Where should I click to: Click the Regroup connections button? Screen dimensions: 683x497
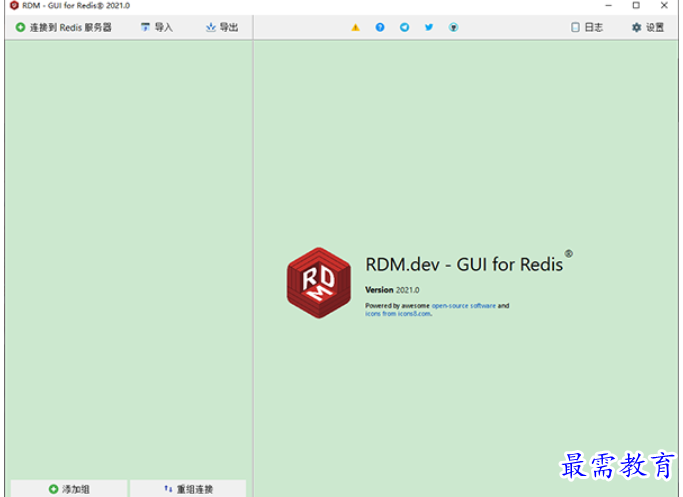tap(188, 489)
